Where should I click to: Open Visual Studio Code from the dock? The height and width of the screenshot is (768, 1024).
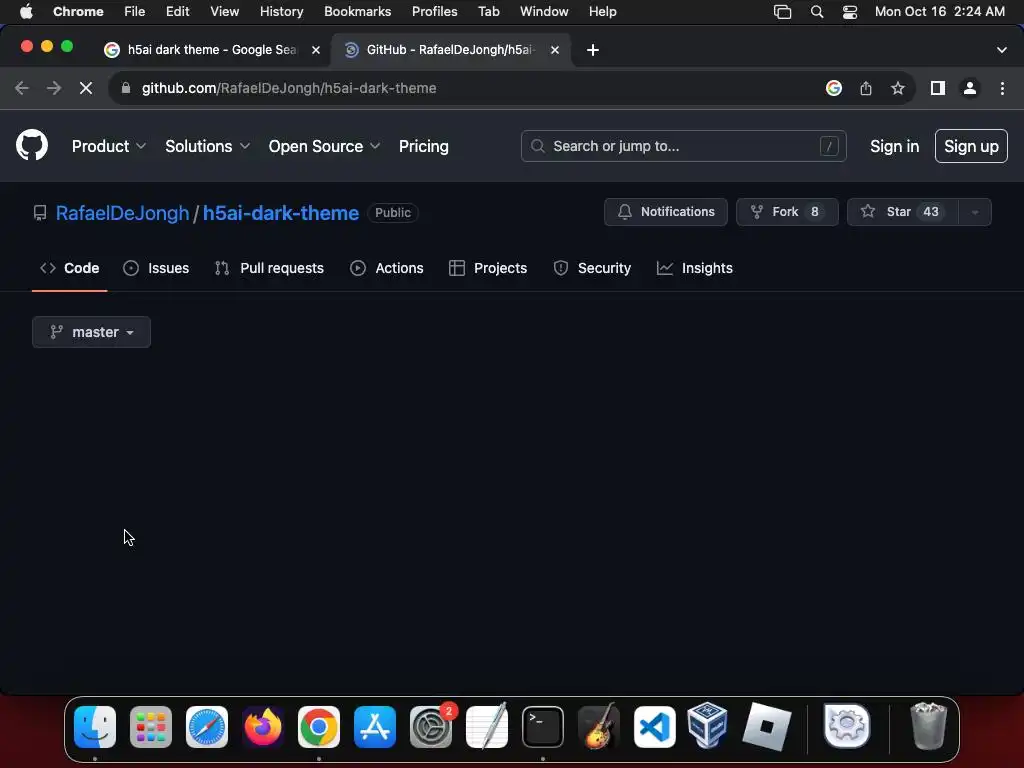tap(655, 727)
